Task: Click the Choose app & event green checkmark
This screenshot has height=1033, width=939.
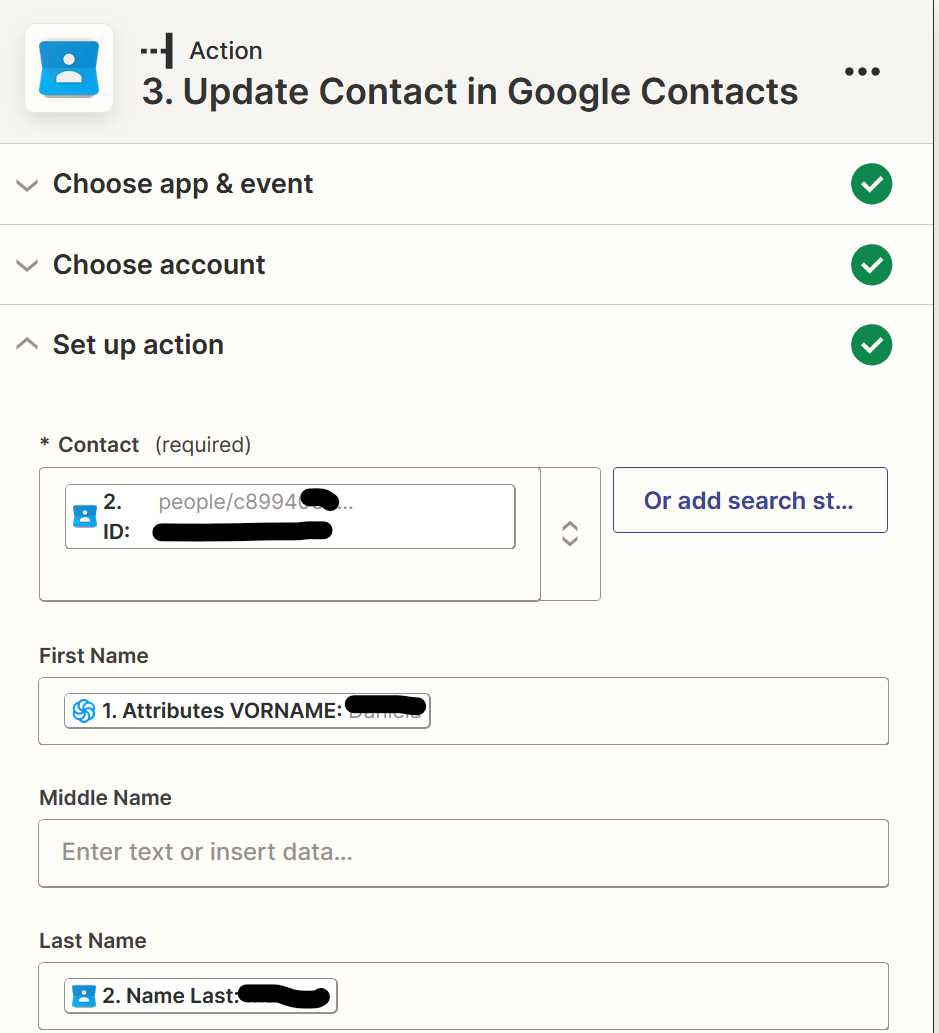Action: point(871,184)
